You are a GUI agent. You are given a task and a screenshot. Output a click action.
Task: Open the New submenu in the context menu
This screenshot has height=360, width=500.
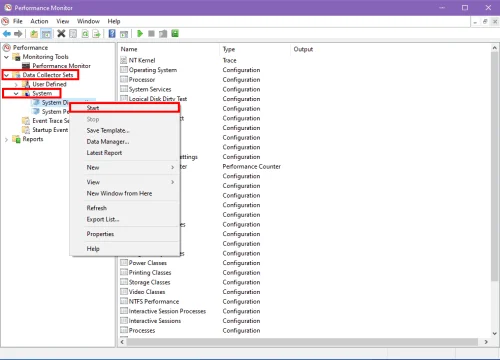pyautogui.click(x=125, y=167)
